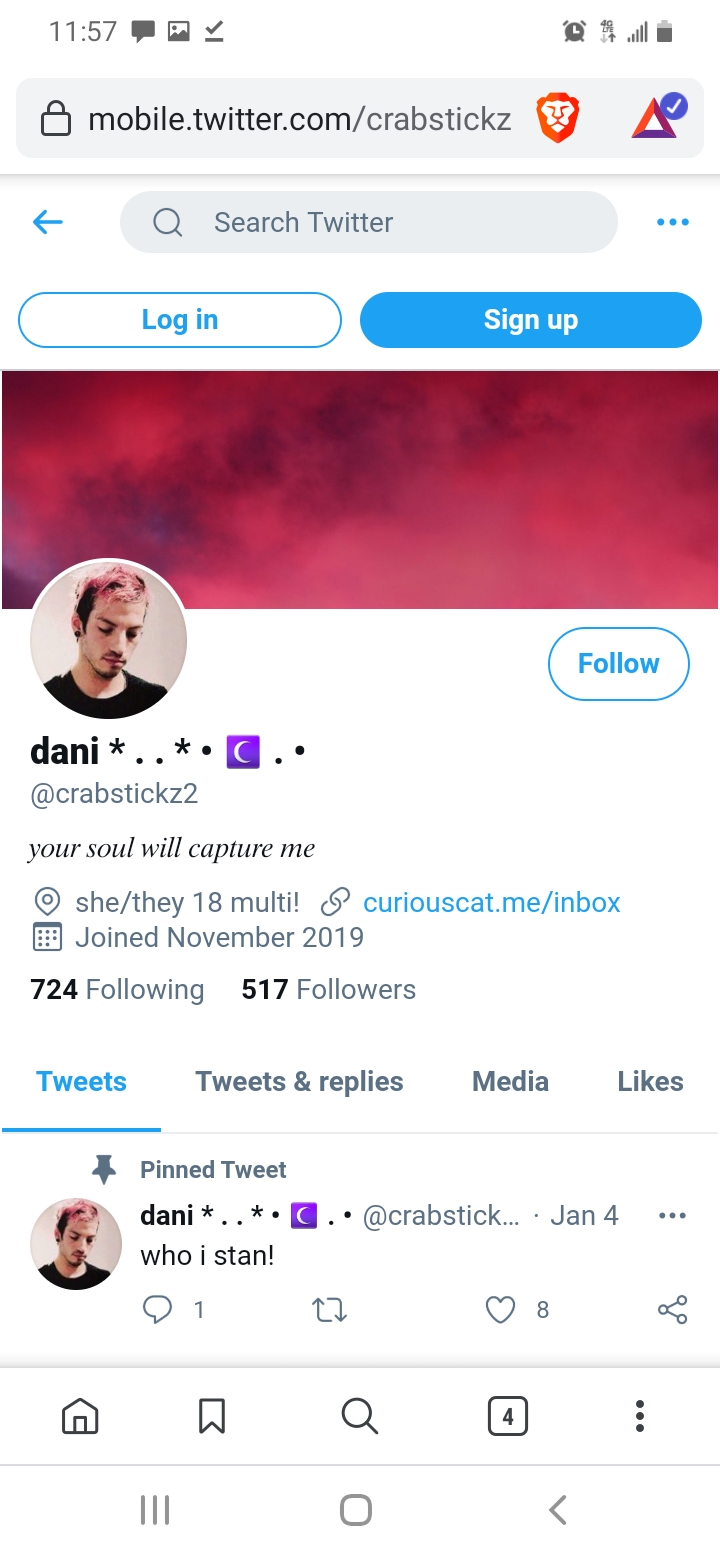Like the pinned tweet with heart icon
This screenshot has height=1560, width=720.
[x=500, y=1310]
